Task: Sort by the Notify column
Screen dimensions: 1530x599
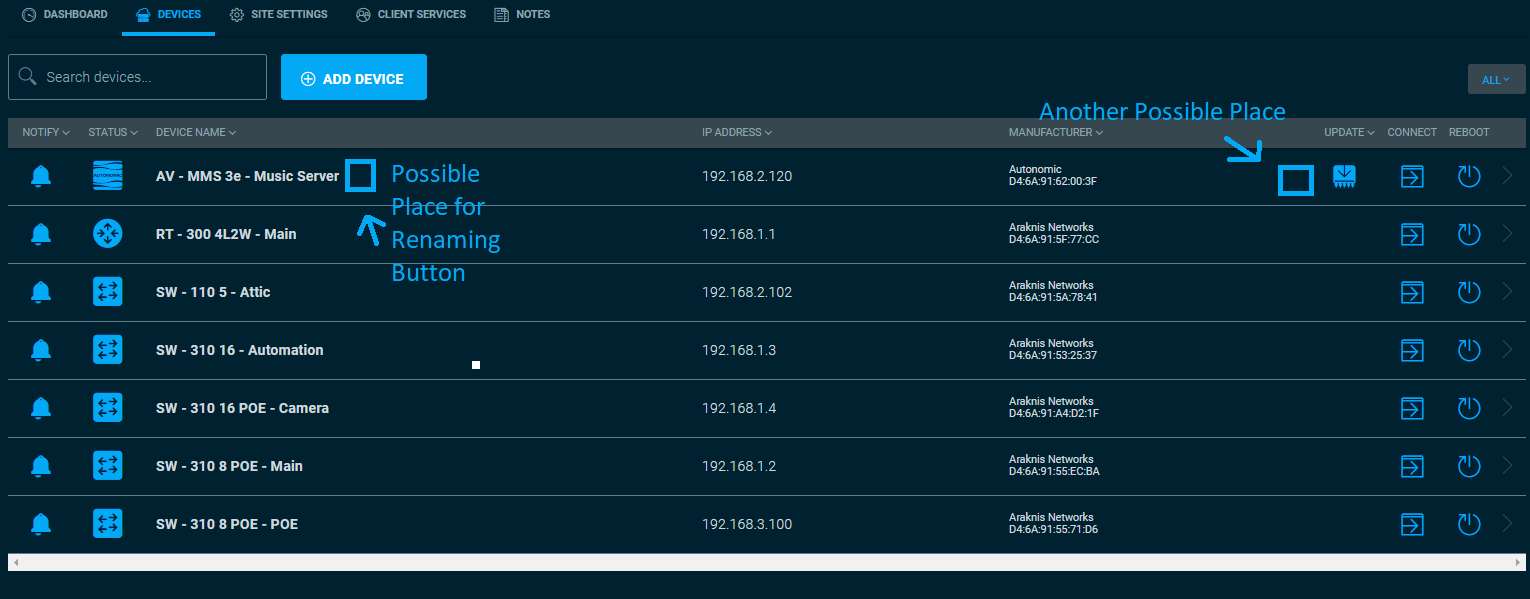Action: tap(46, 132)
